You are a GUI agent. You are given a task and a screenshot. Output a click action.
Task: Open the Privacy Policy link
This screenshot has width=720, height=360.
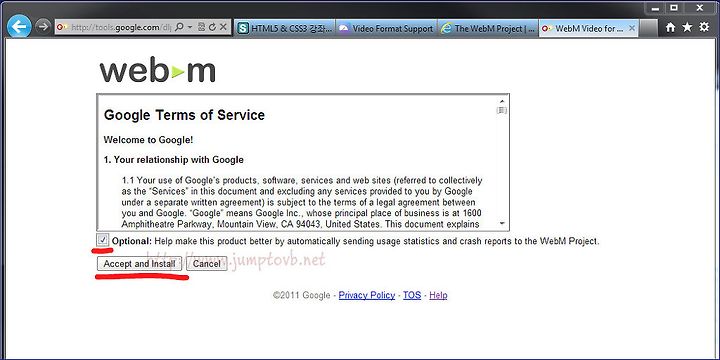pos(367,295)
